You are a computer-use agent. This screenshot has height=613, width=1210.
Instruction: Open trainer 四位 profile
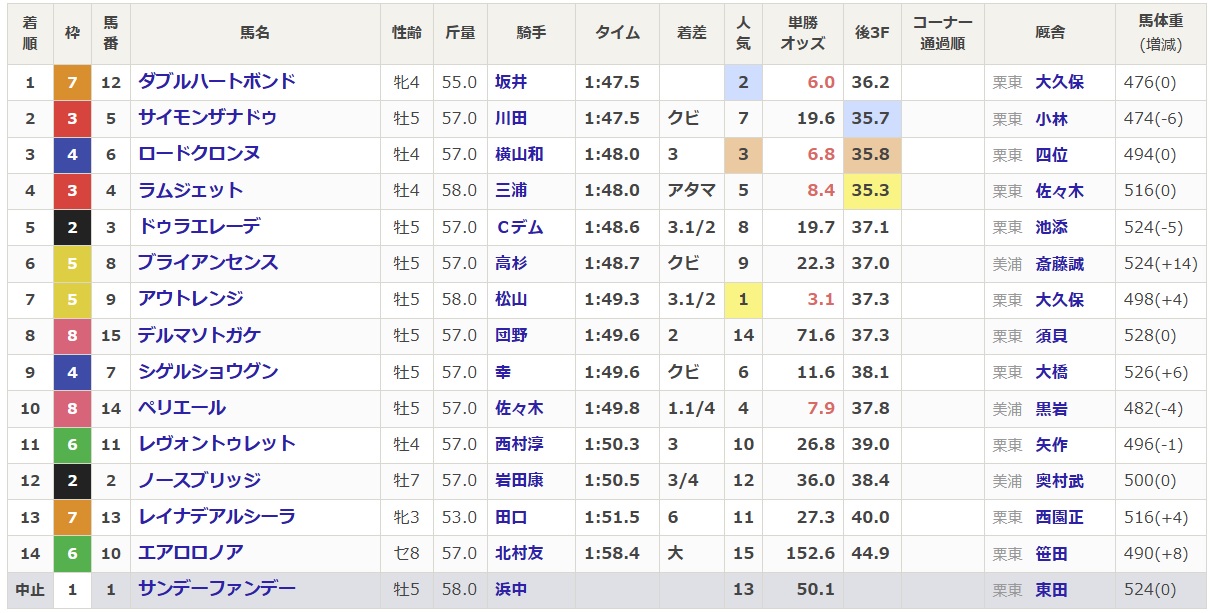[x=1051, y=155]
